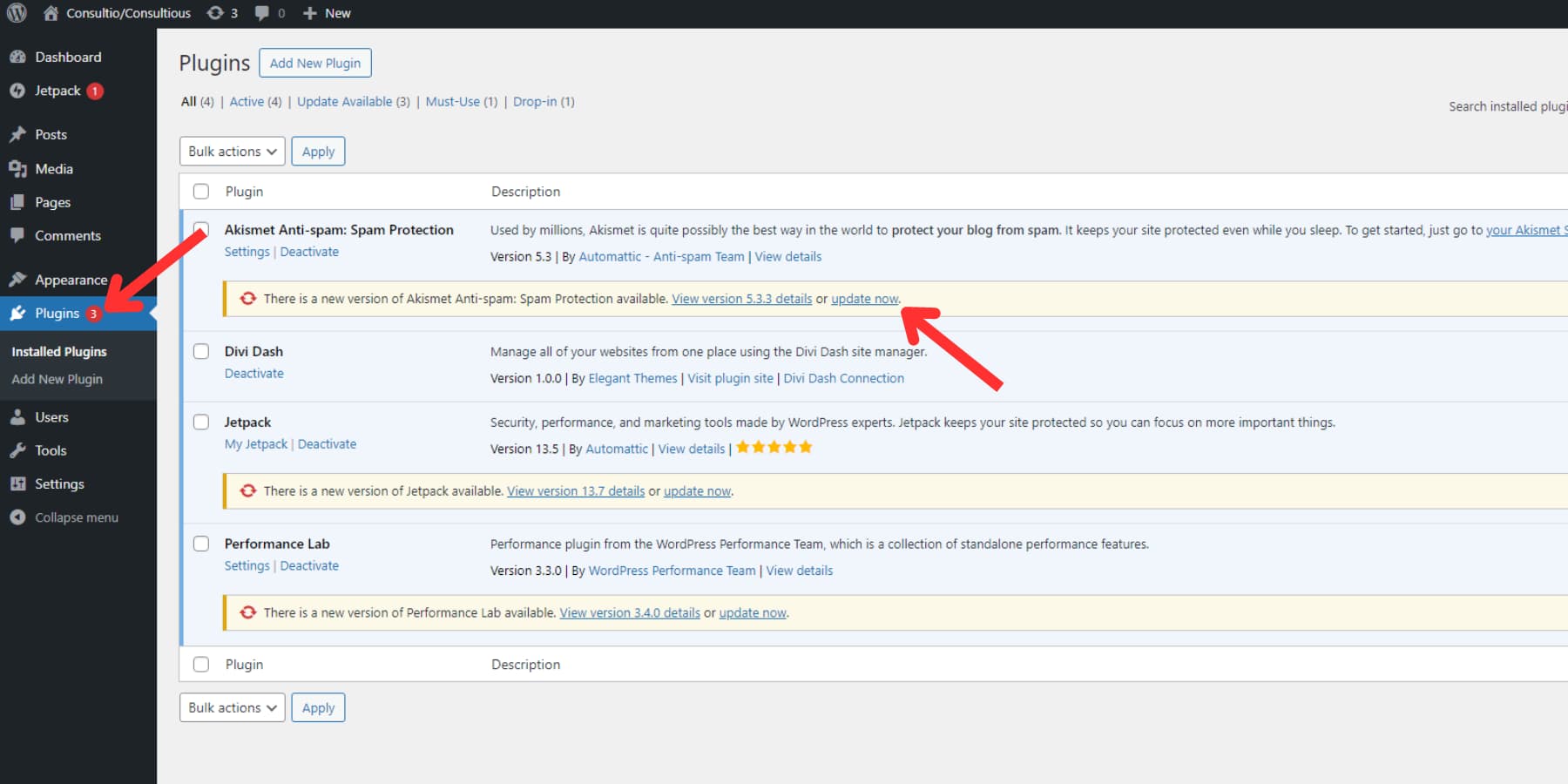Select the Media library icon in the sidebar
The height and width of the screenshot is (784, 1568).
coord(19,168)
